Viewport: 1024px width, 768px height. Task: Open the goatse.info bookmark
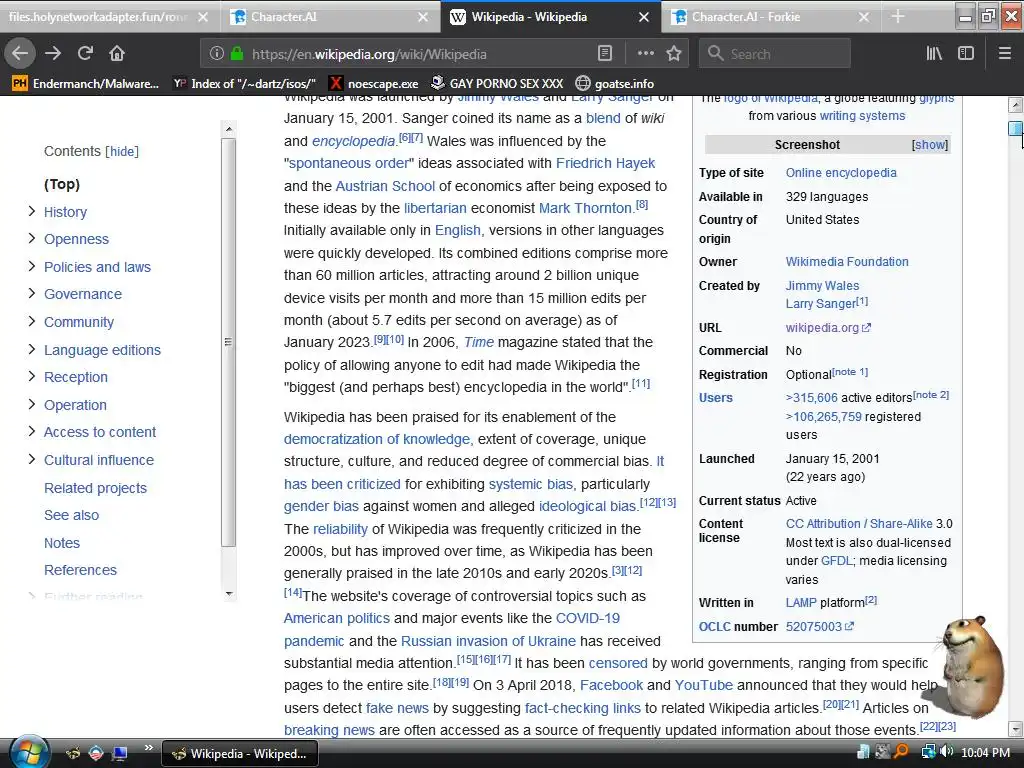pyautogui.click(x=615, y=84)
